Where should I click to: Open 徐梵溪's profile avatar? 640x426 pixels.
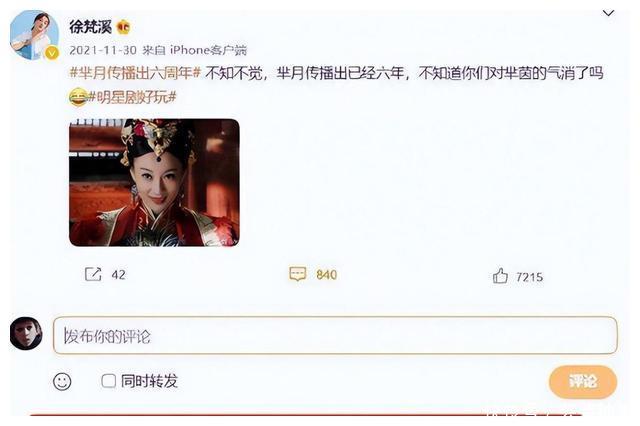tap(33, 35)
